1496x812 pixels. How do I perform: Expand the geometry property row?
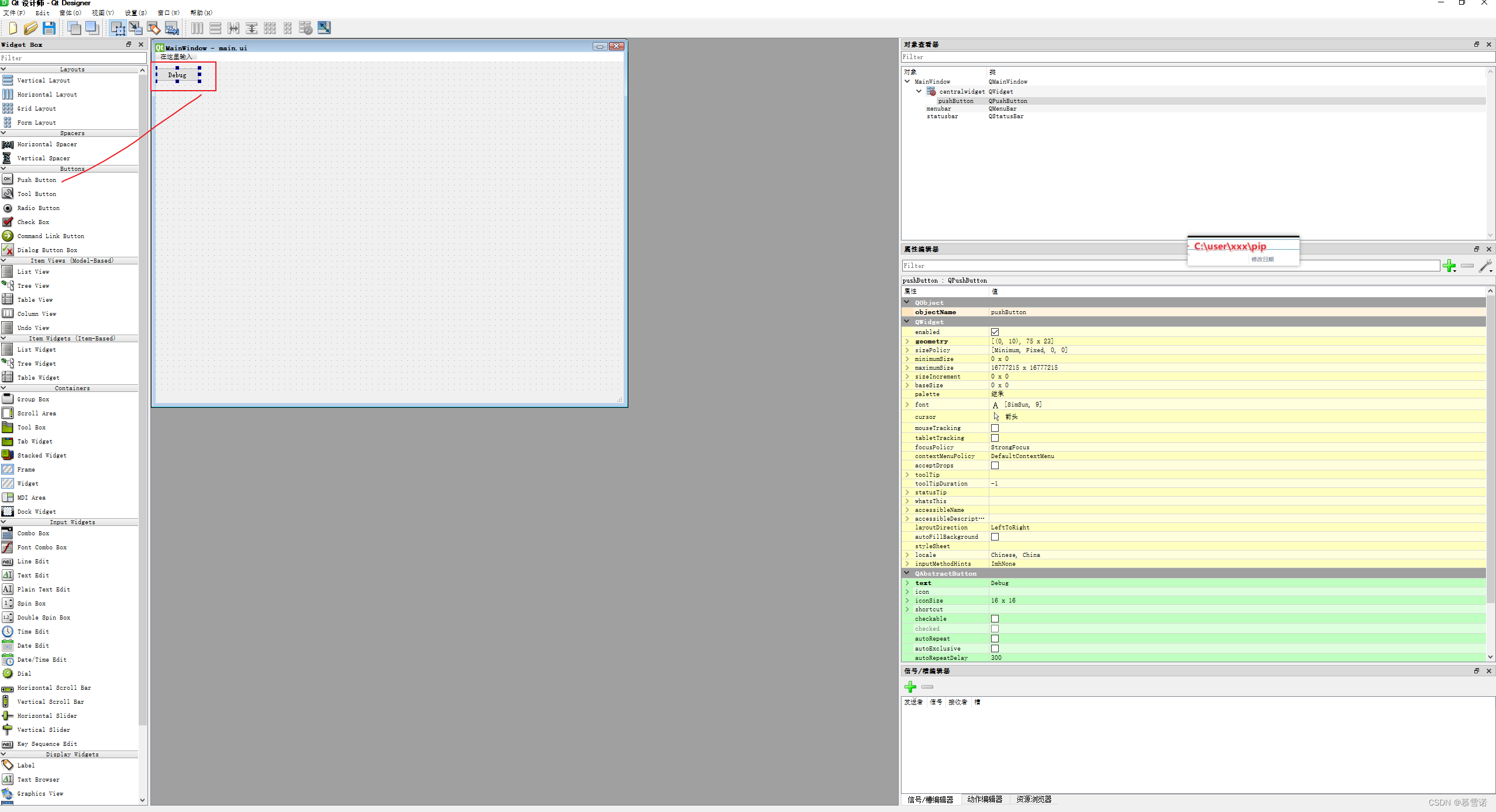[907, 341]
